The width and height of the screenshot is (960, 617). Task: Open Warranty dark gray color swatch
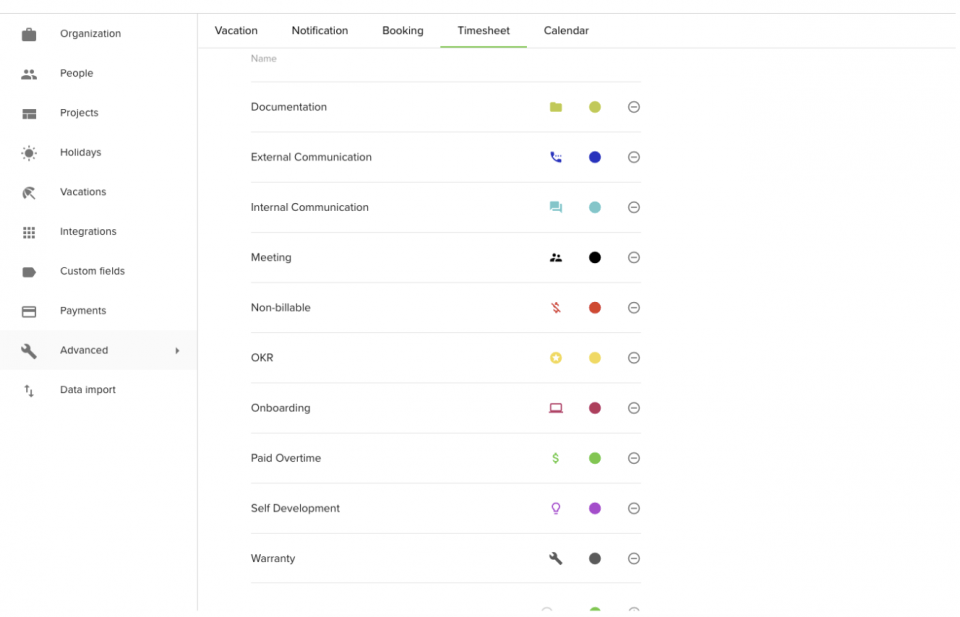click(x=594, y=559)
